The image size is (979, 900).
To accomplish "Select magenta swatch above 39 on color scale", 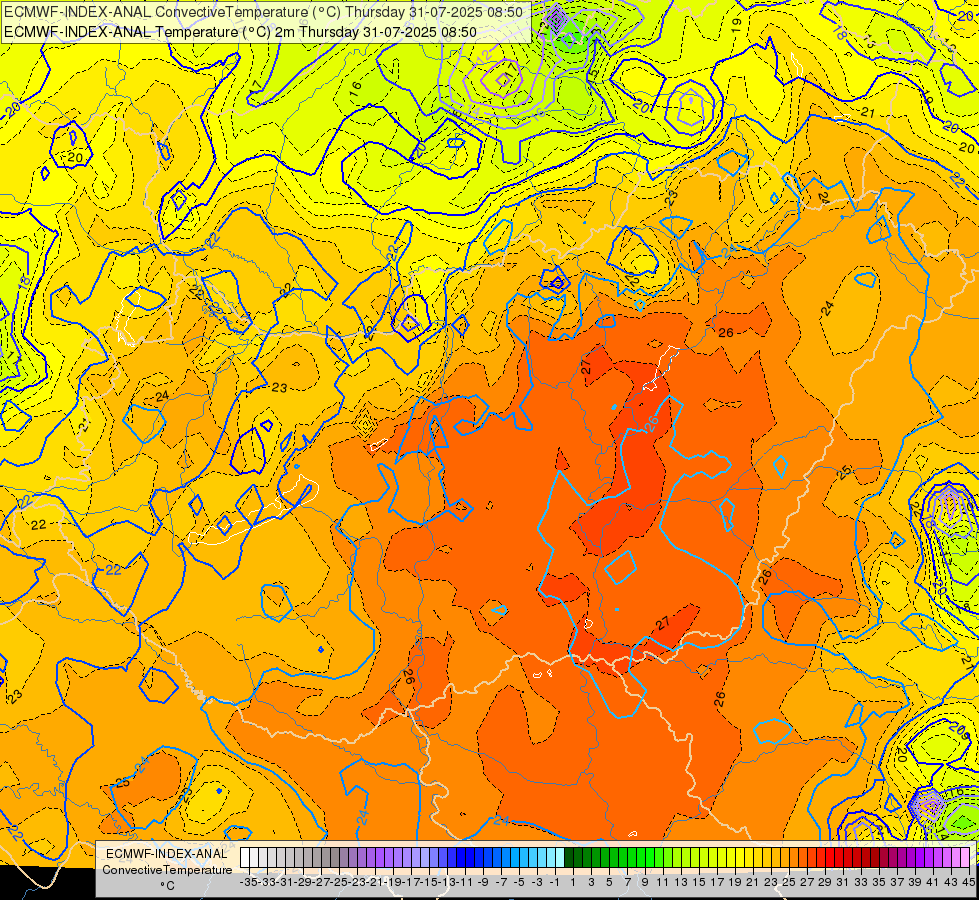I will (912, 857).
